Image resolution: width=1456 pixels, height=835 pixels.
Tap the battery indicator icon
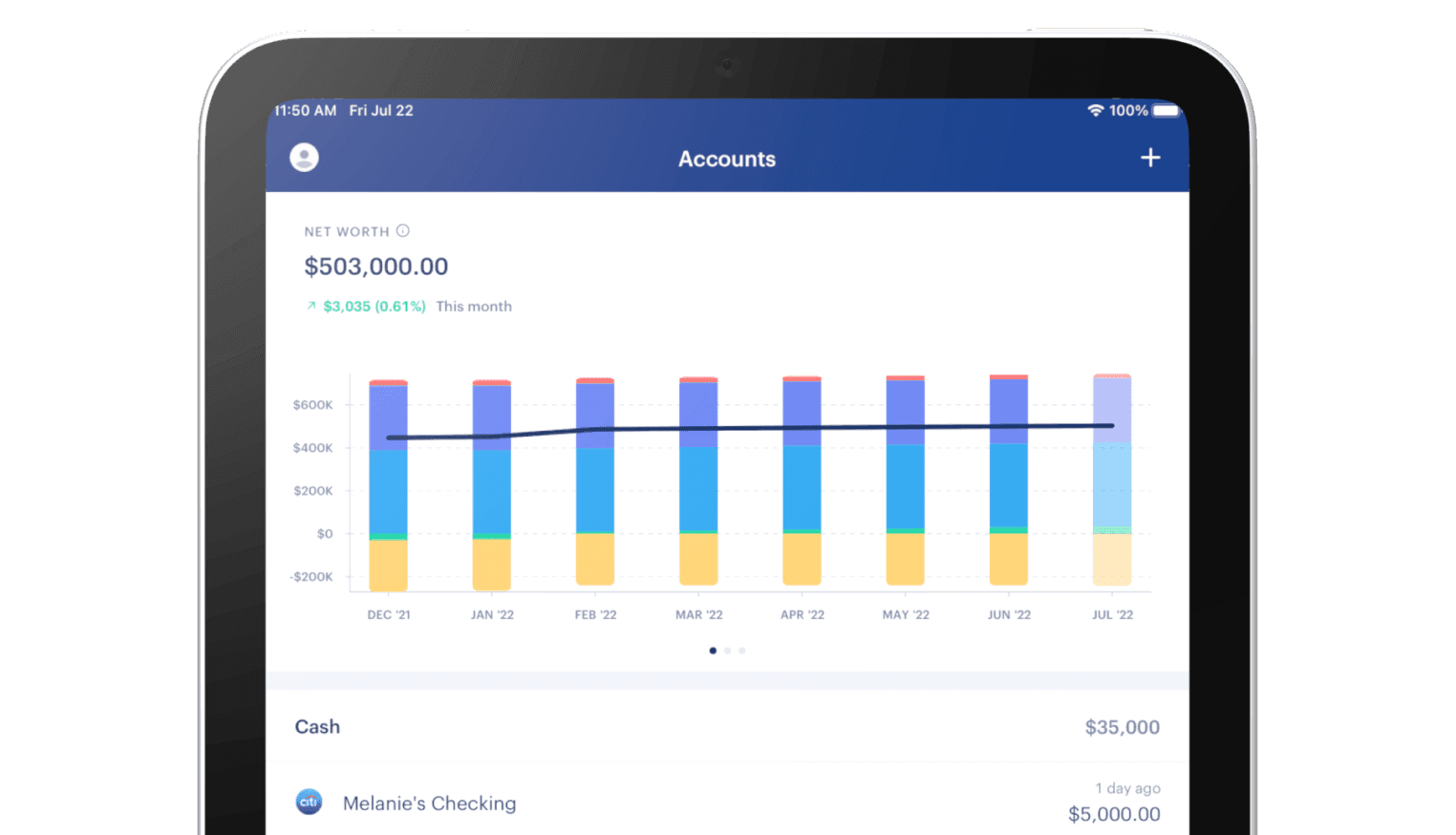pos(1166,110)
